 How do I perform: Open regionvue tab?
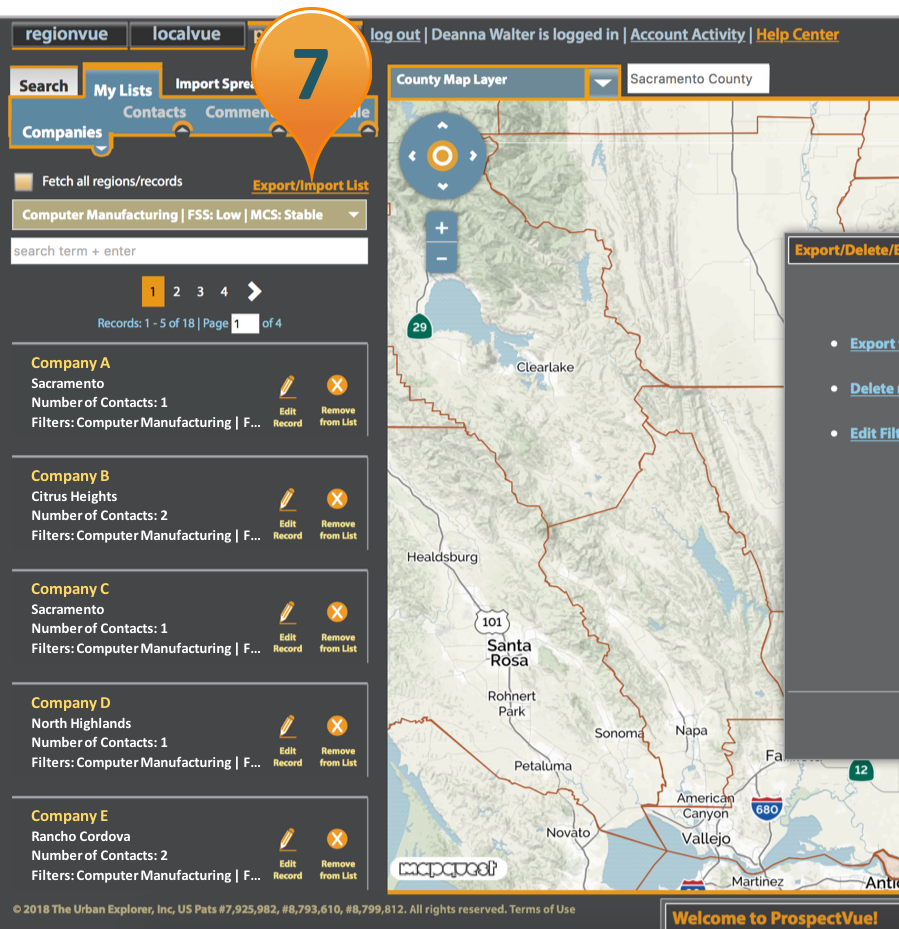69,34
